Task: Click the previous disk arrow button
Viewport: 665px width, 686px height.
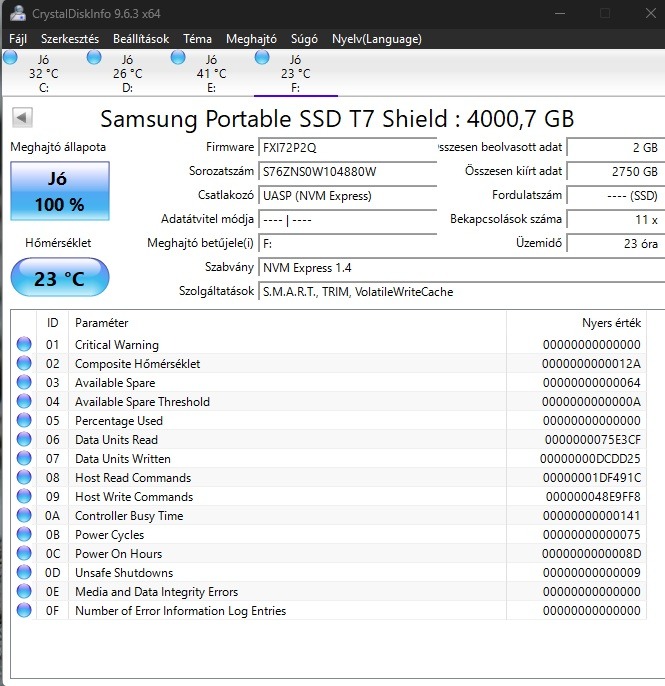Action: pyautogui.click(x=22, y=117)
